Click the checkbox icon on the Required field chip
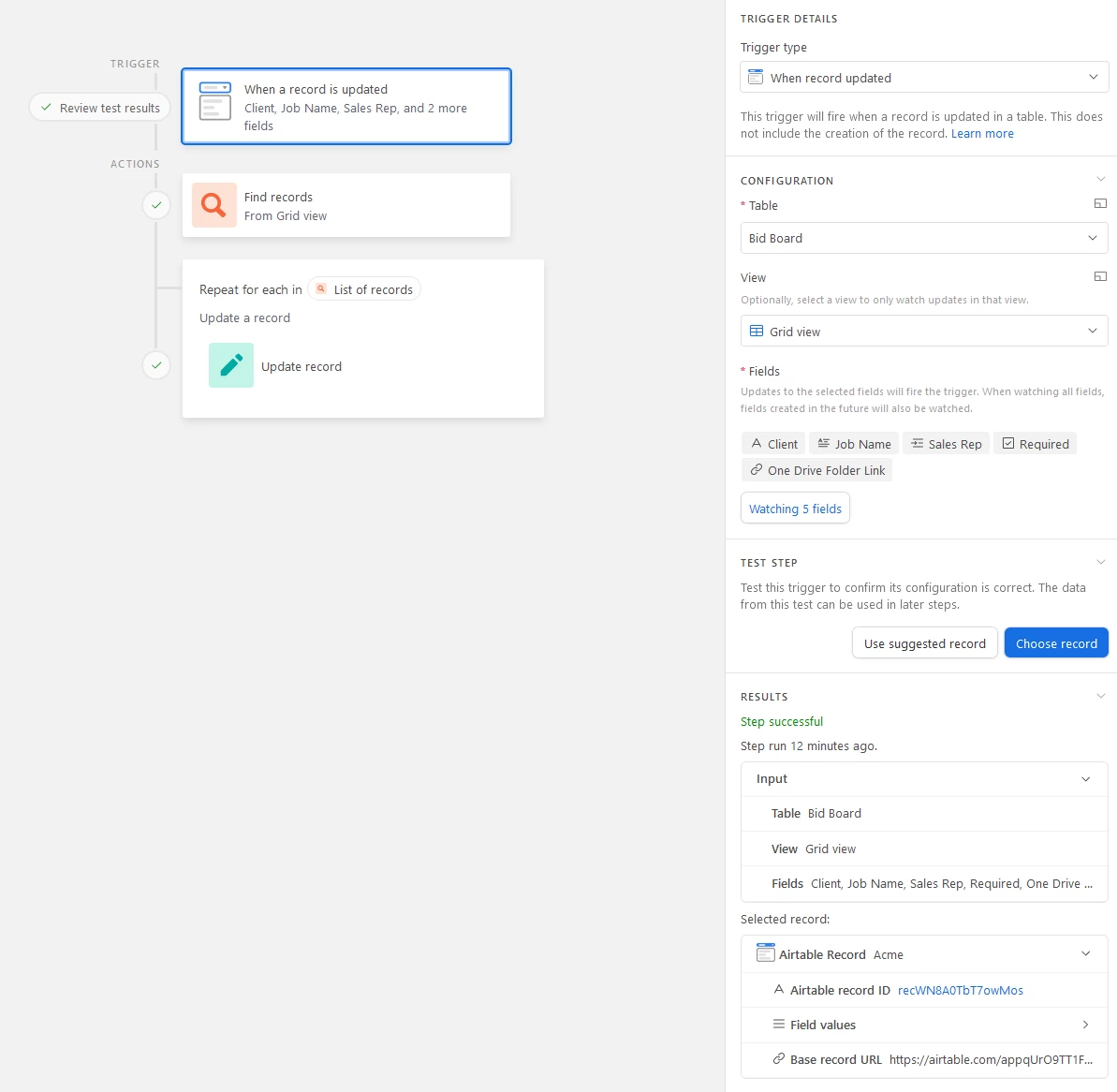The height and width of the screenshot is (1092, 1117). point(1008,443)
